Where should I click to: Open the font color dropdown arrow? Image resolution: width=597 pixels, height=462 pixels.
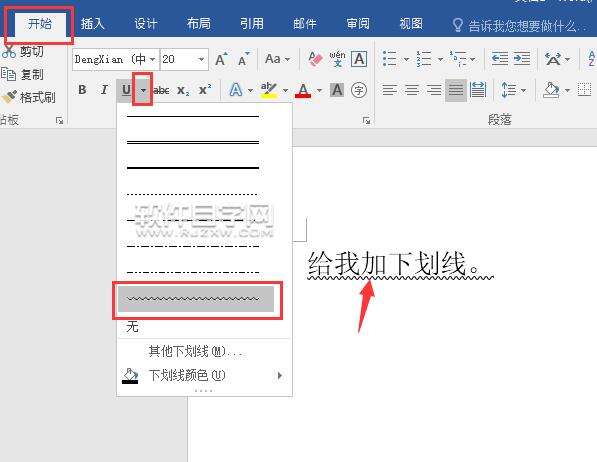click(319, 91)
